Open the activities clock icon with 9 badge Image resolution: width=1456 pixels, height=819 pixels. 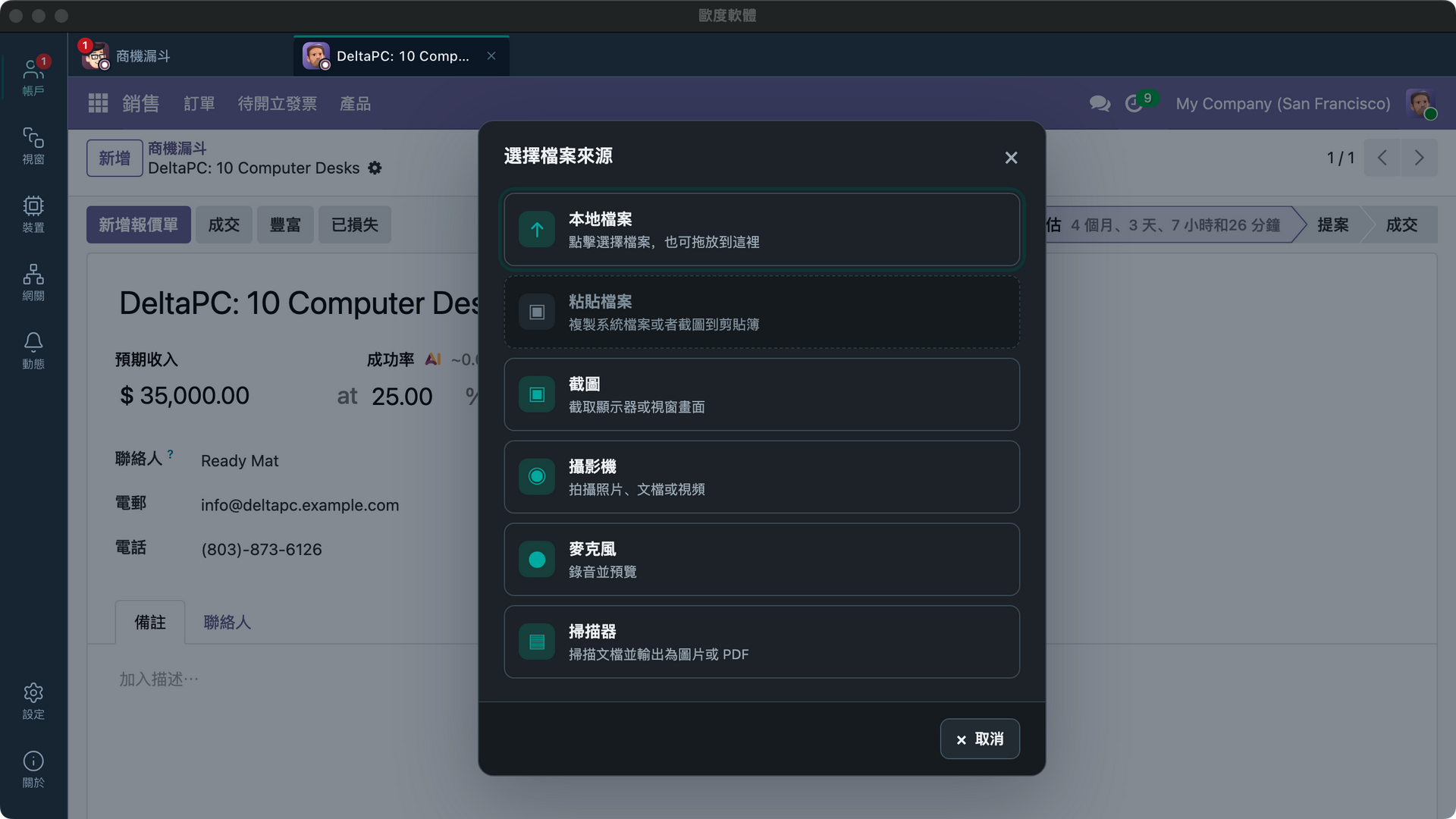click(1134, 104)
